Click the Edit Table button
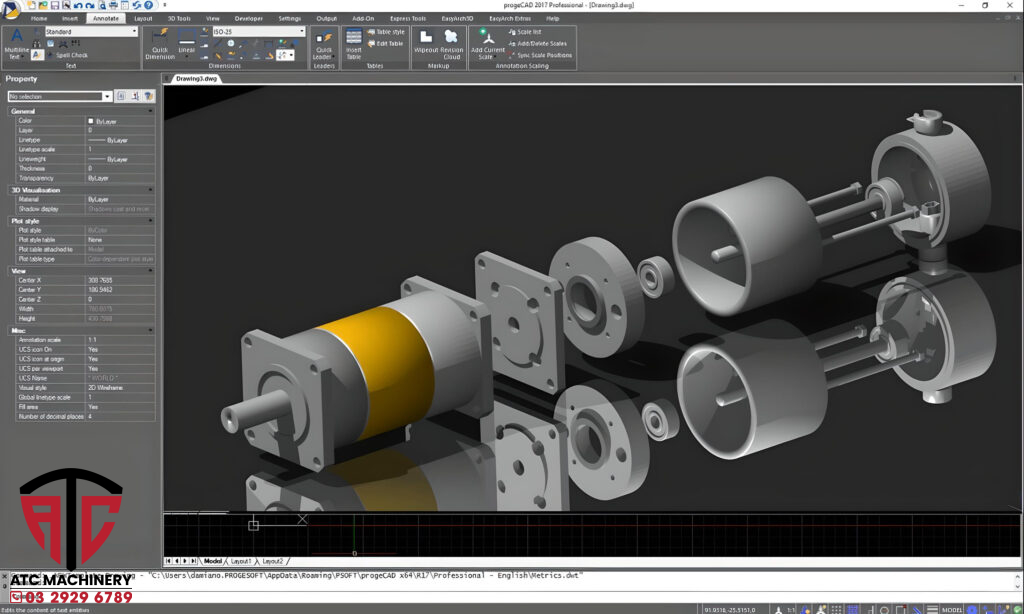 385,43
